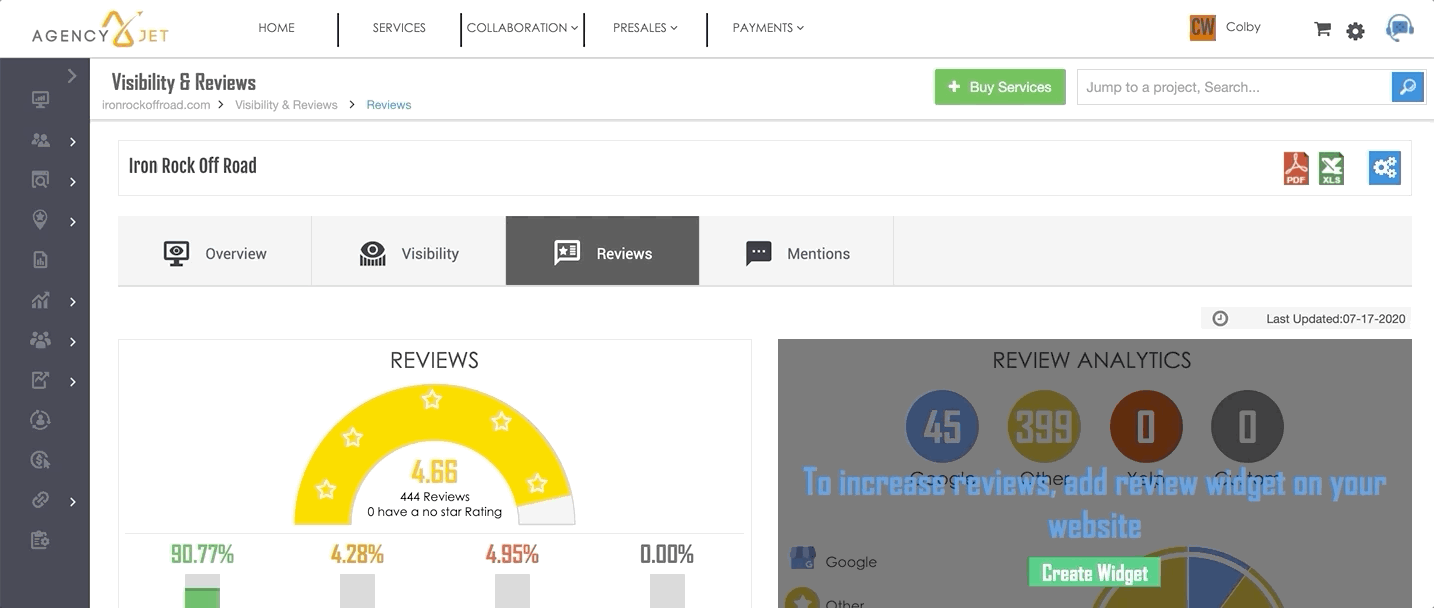Open the support headset chat icon

pos(1399,29)
